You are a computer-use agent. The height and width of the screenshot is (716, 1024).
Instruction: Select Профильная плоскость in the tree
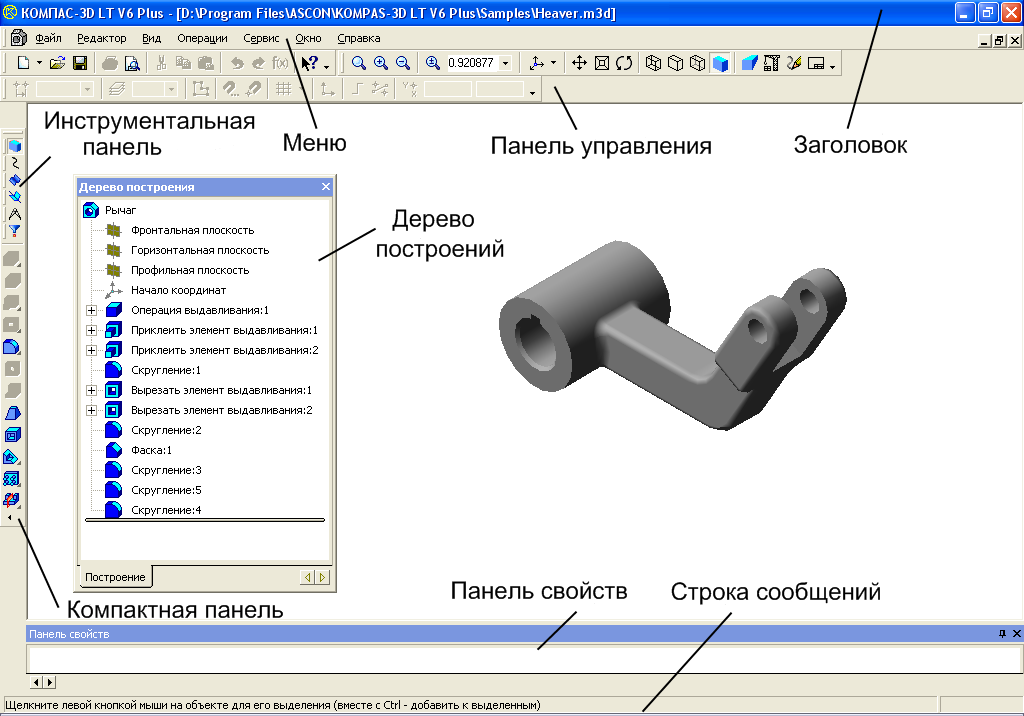coord(190,270)
